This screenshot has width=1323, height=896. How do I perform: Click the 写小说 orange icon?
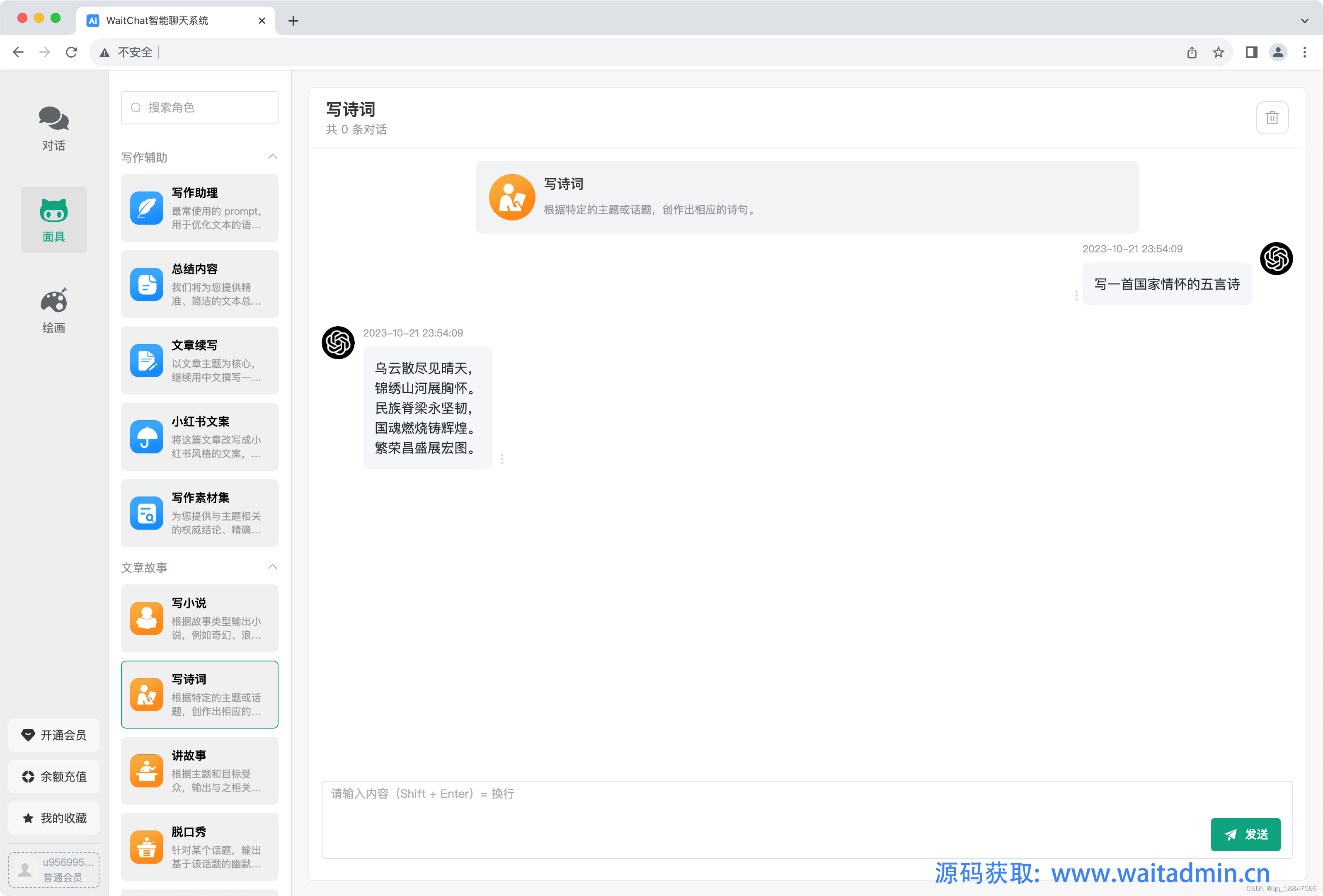(147, 618)
